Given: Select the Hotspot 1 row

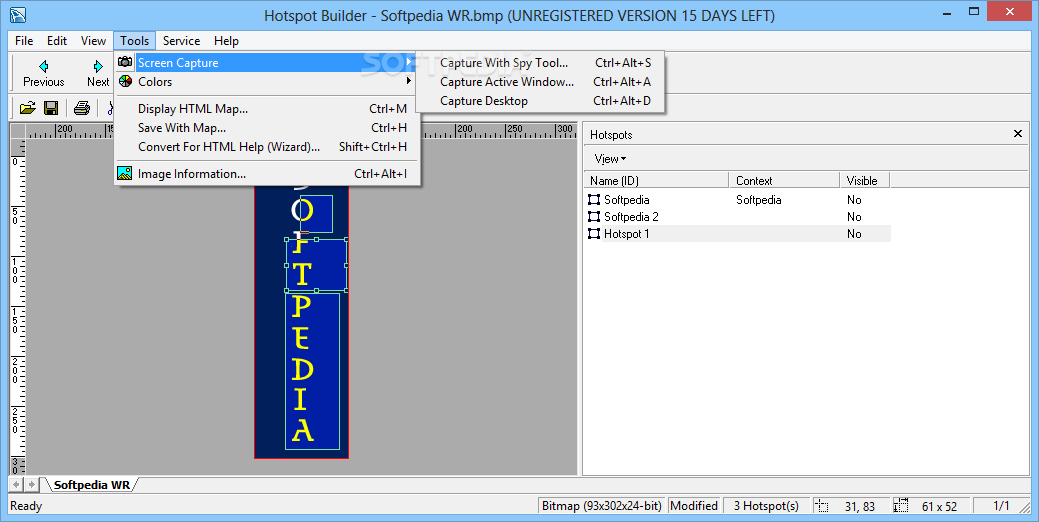Looking at the screenshot, I should pos(738,234).
